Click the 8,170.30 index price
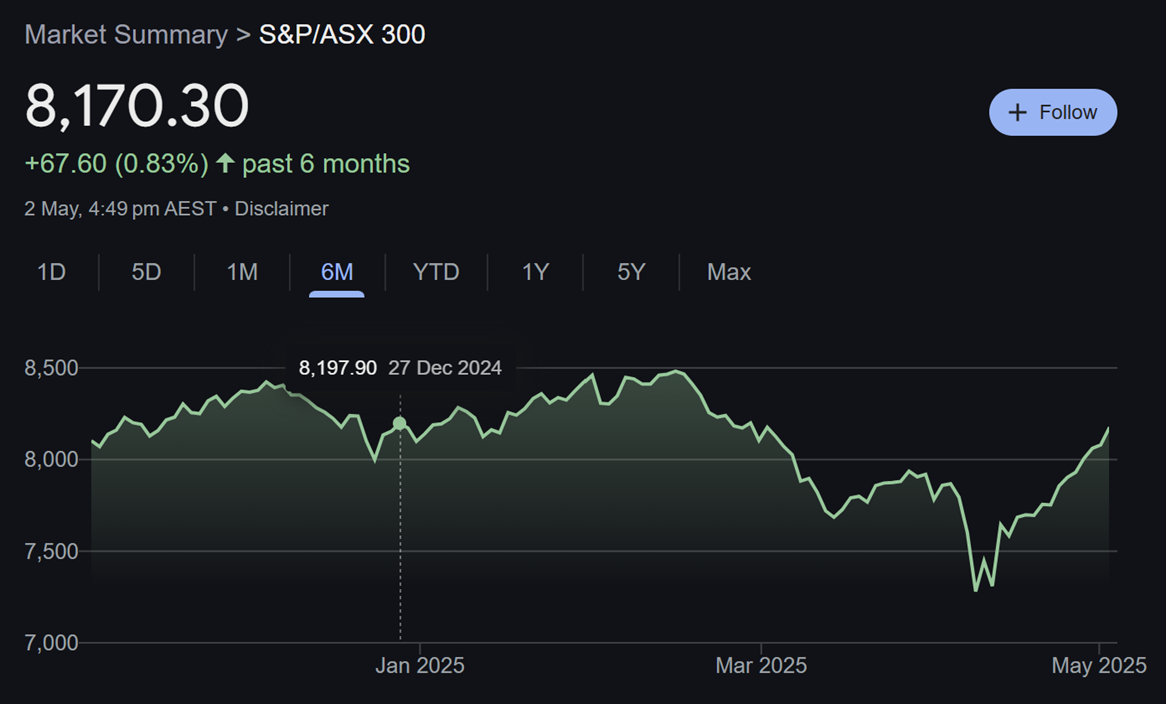This screenshot has height=704, width=1166. point(136,105)
